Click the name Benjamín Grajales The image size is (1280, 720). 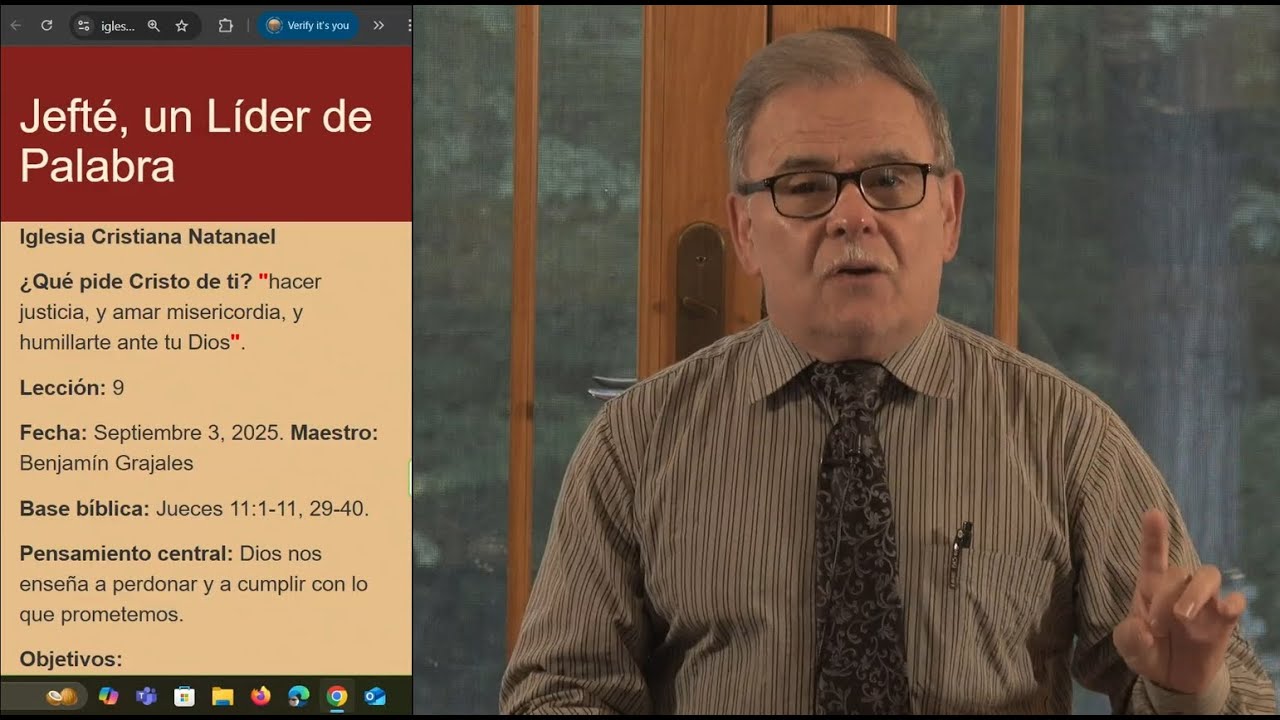pos(106,463)
